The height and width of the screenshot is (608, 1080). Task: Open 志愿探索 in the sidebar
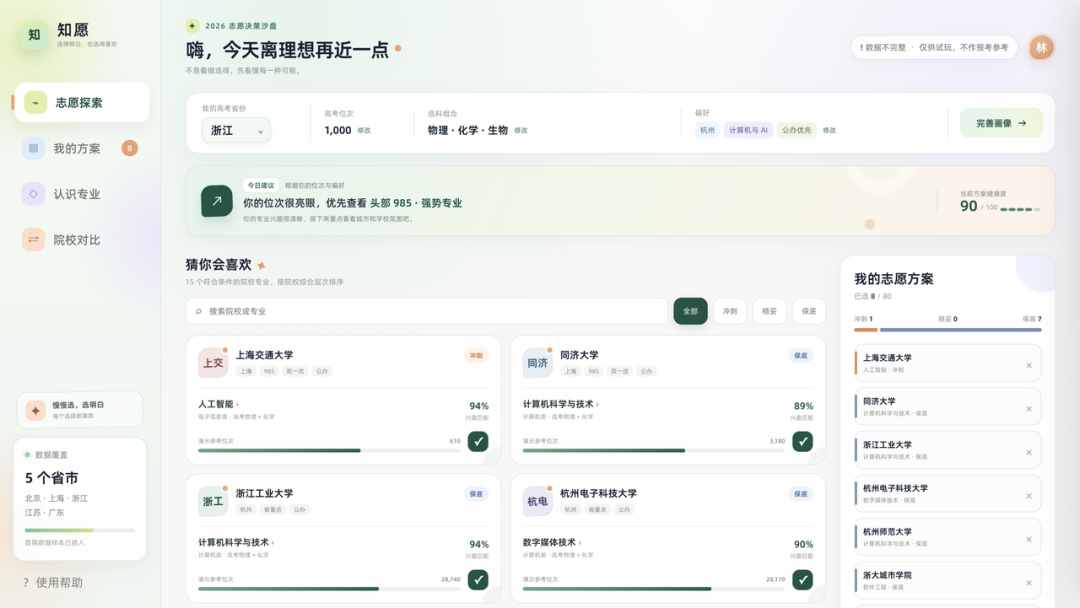tap(82, 103)
